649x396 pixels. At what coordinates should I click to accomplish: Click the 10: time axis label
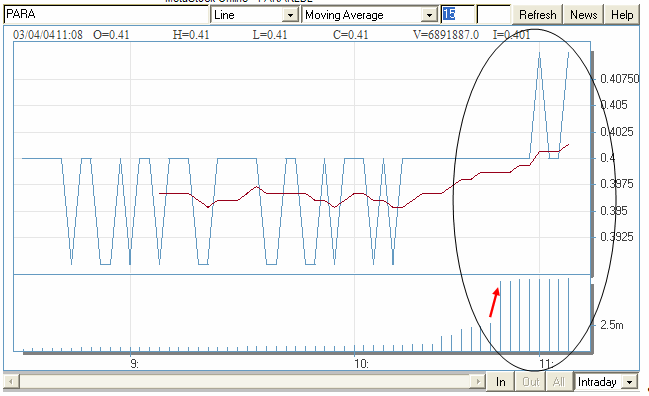pyautogui.click(x=361, y=364)
